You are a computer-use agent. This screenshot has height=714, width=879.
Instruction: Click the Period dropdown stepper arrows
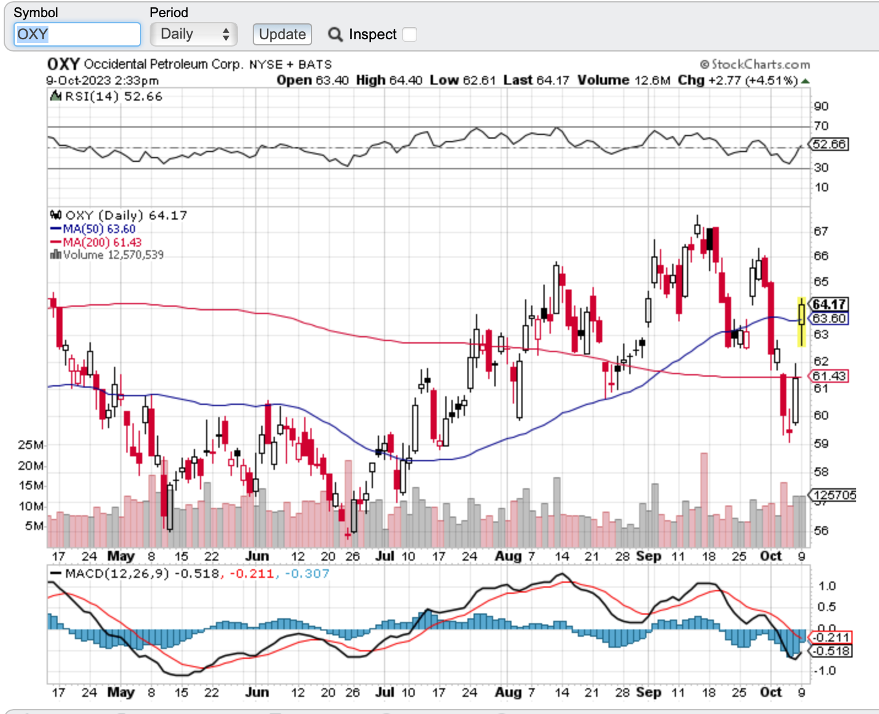(226, 34)
